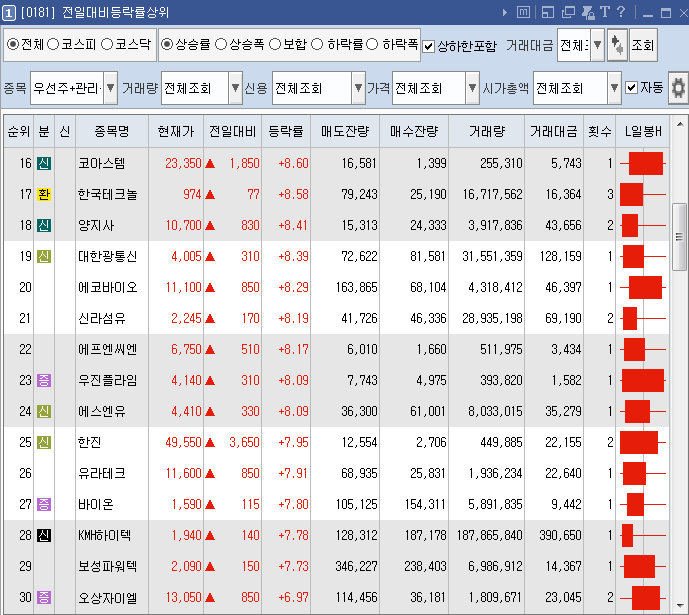Viewport: 689px width, 615px height.
Task: Sort by the 등락률 column header
Action: tap(286, 131)
